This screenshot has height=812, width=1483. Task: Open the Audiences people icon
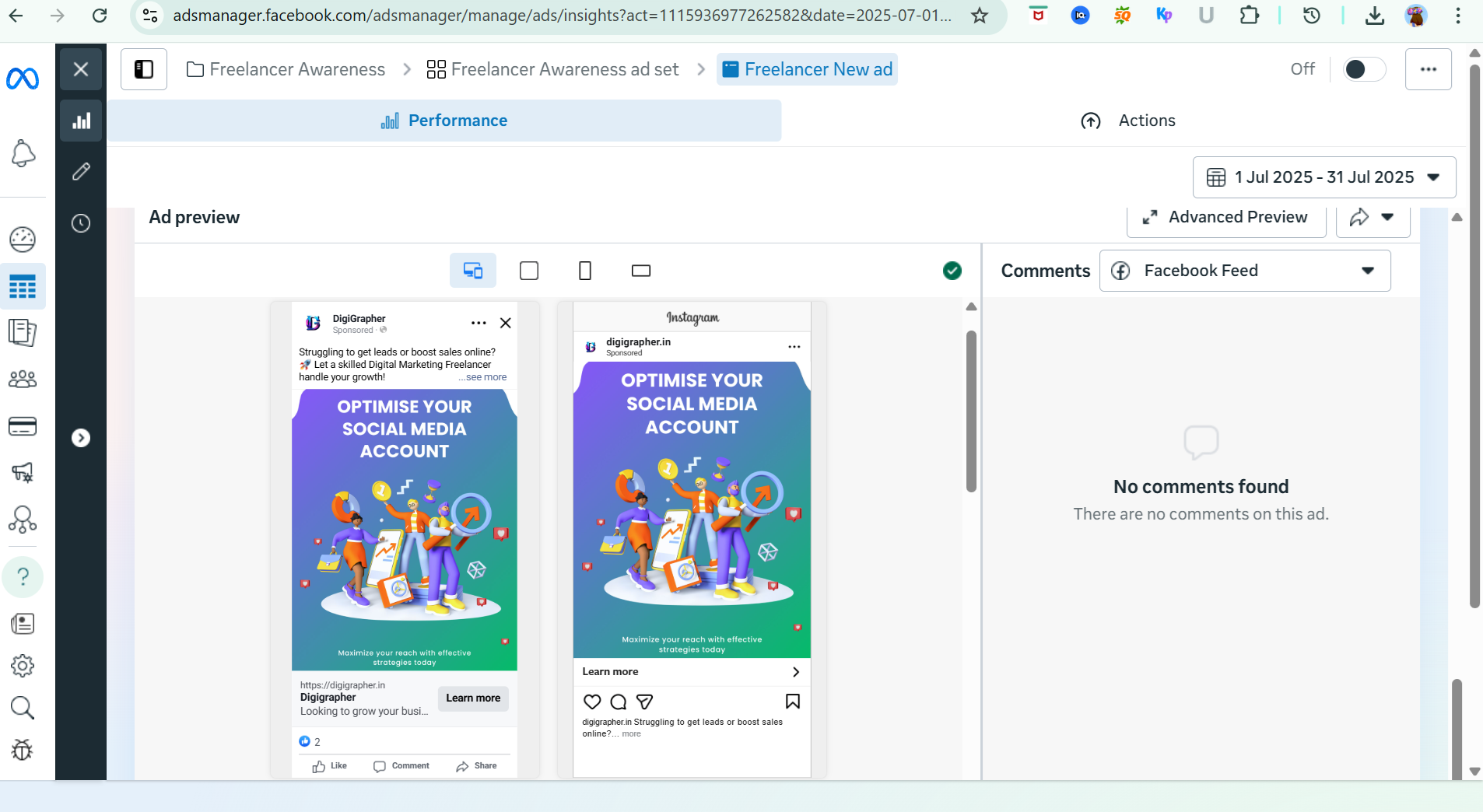tap(23, 380)
